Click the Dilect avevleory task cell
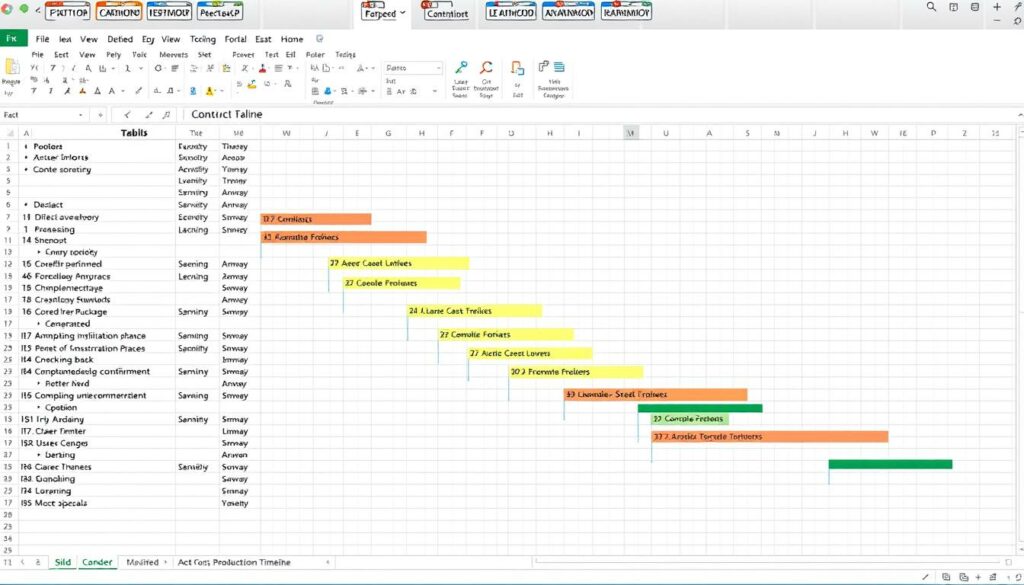The height and width of the screenshot is (585, 1024). point(97,217)
